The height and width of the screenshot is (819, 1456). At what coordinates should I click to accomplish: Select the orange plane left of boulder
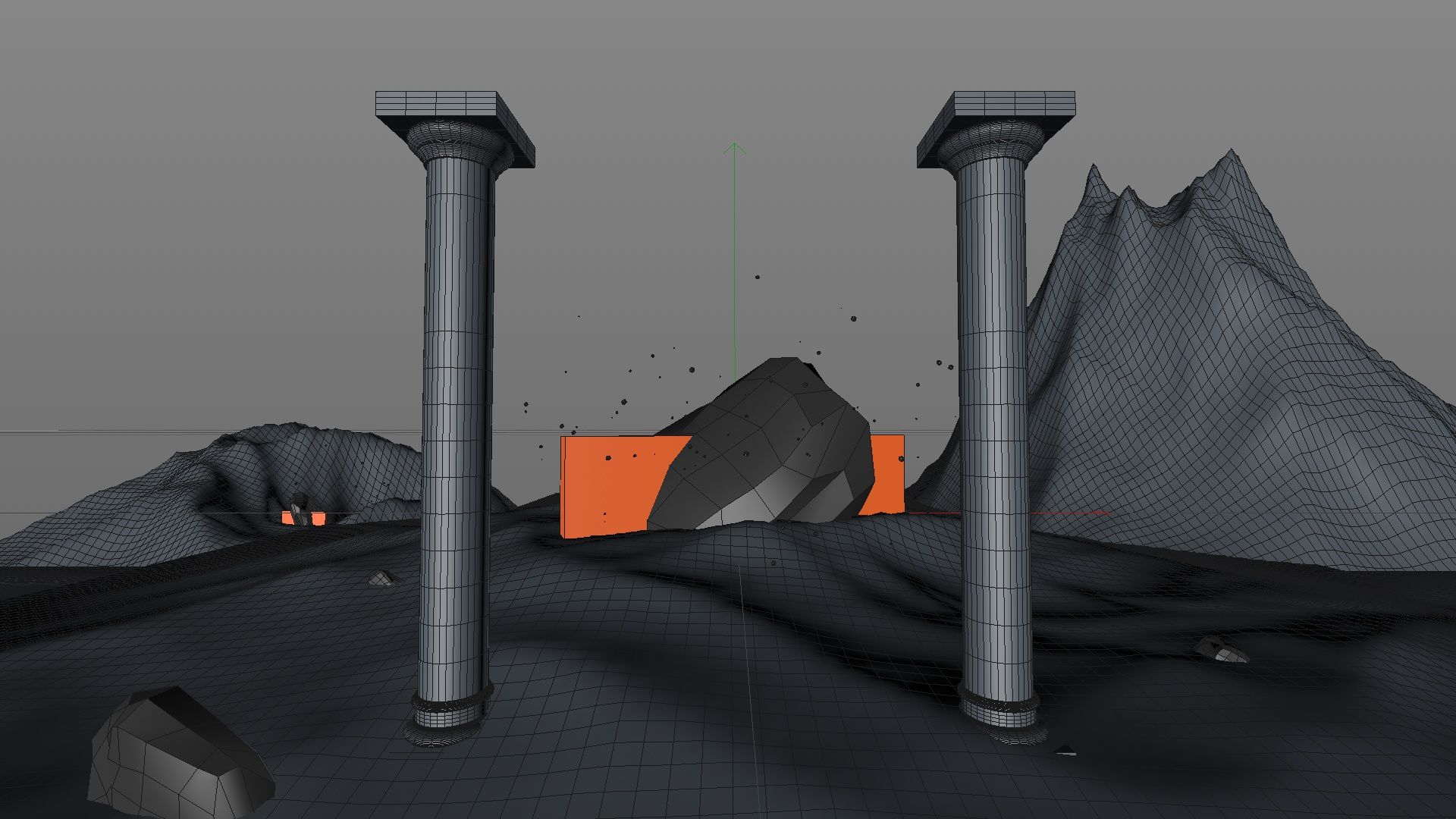(x=607, y=485)
